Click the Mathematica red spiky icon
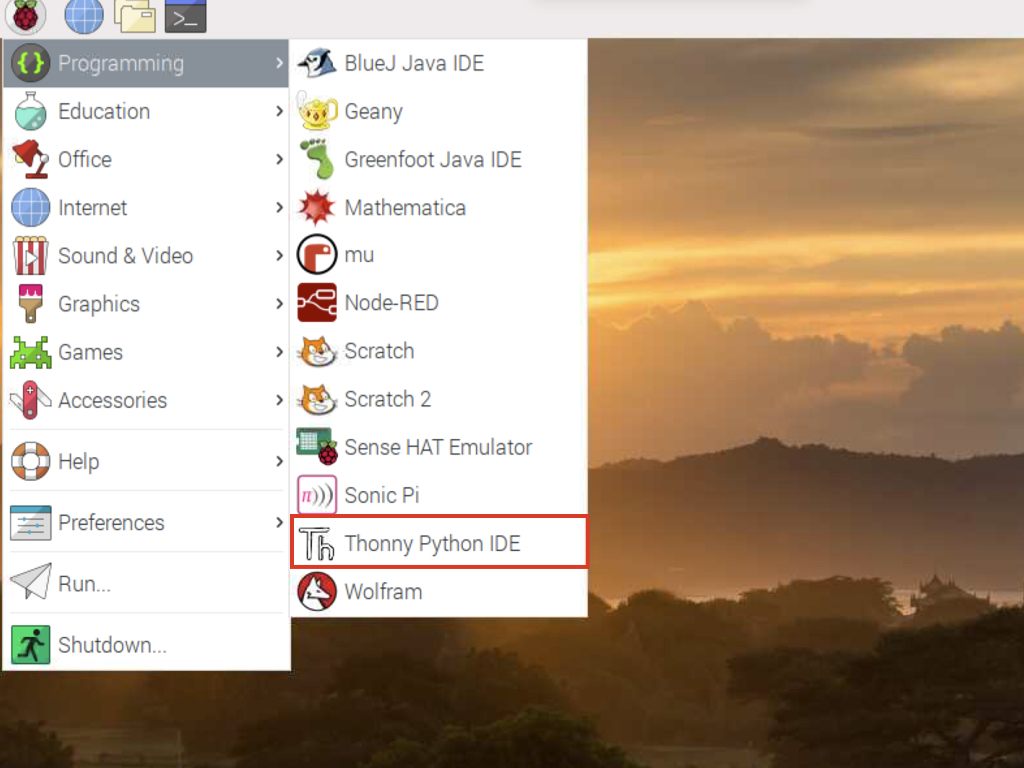The width and height of the screenshot is (1024, 768). coord(317,207)
